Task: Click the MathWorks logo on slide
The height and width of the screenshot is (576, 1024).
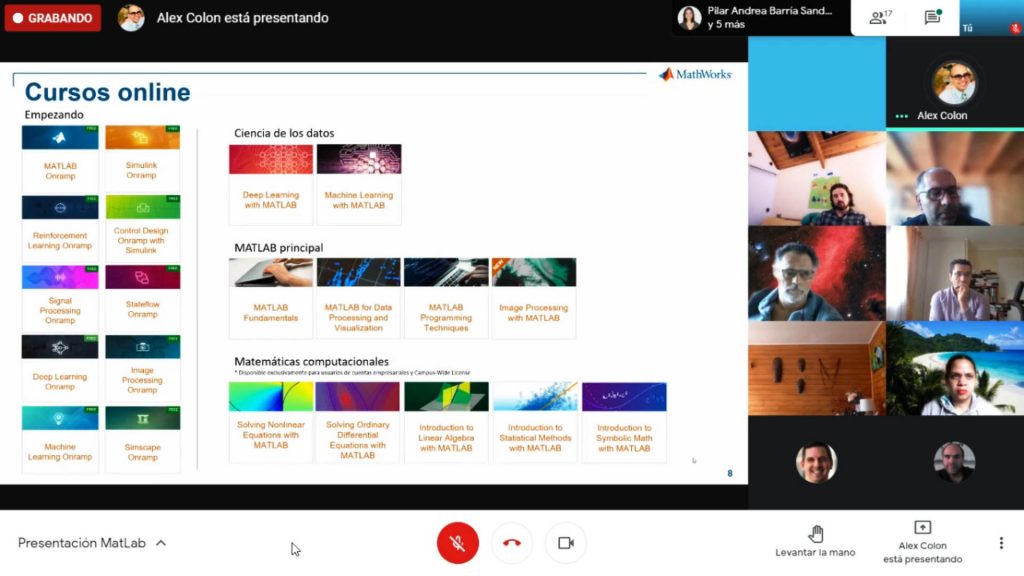Action: 696,74
